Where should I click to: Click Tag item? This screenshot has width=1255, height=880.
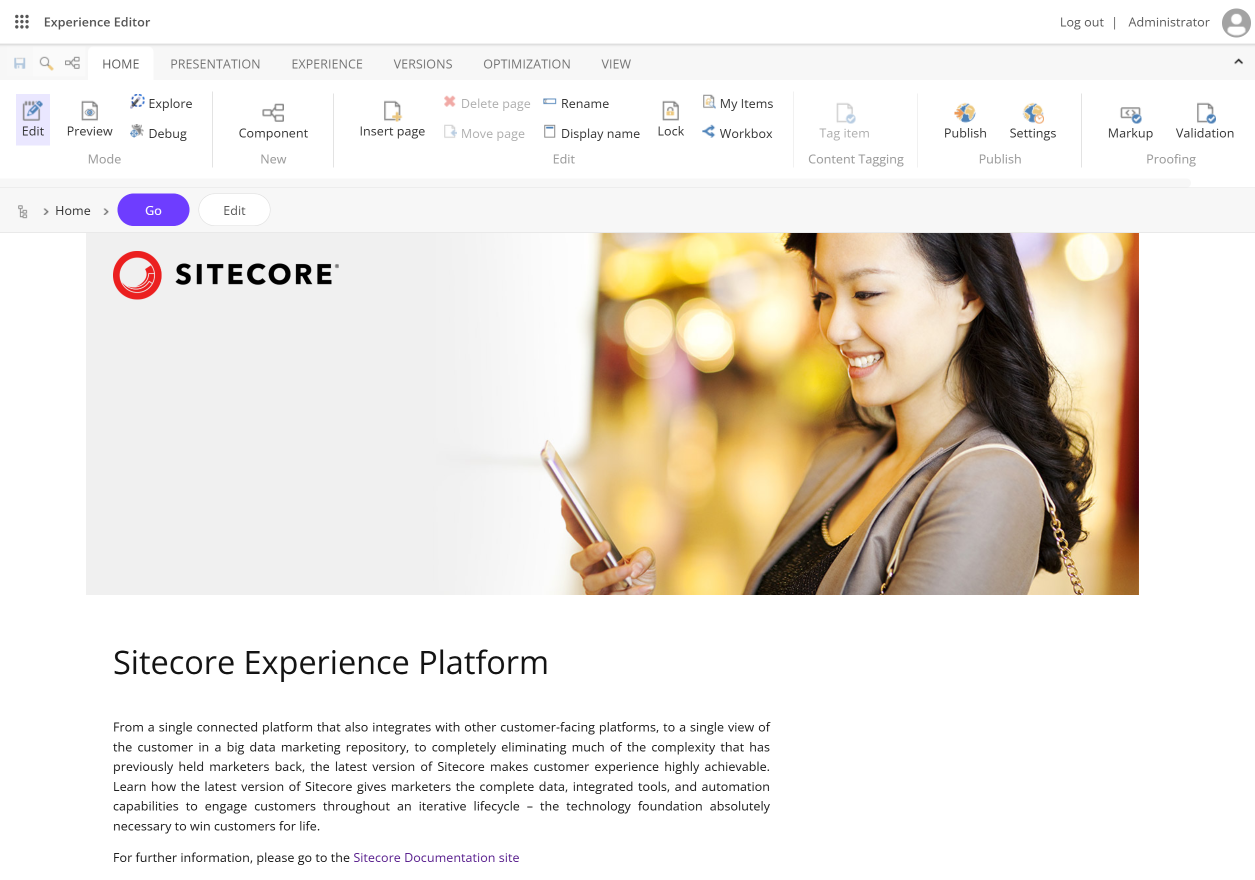[845, 121]
